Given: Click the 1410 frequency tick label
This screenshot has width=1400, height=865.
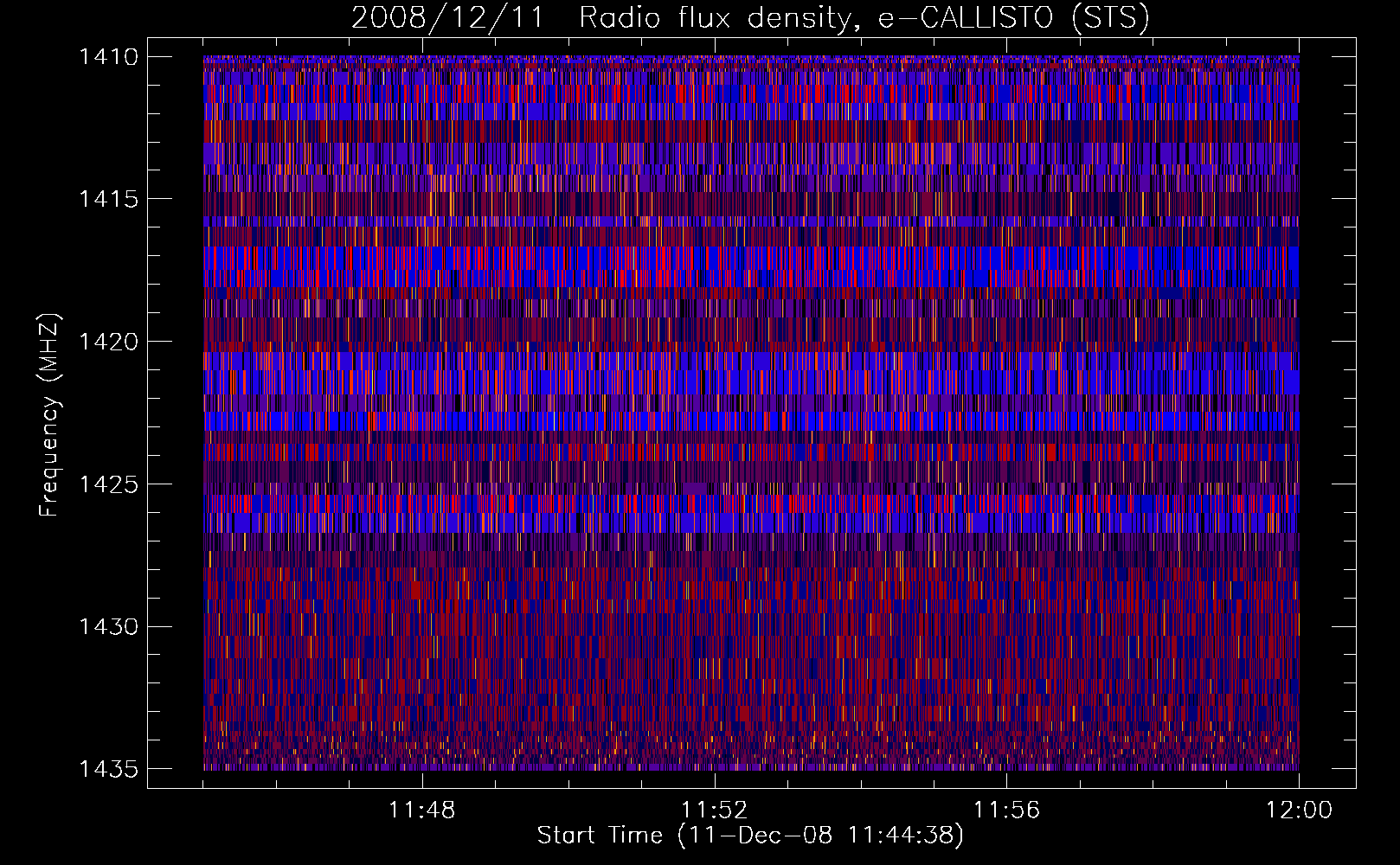Looking at the screenshot, I should [108, 57].
